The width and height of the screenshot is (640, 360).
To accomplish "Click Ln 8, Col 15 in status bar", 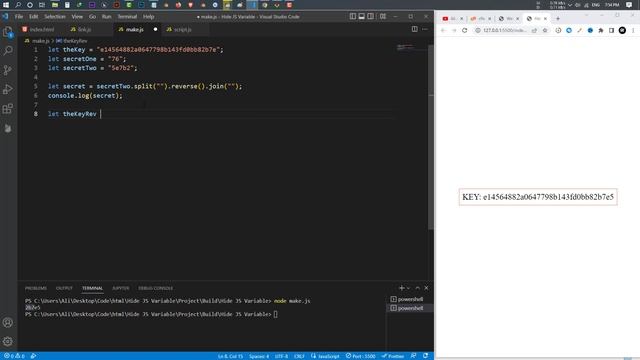I will click(x=230, y=356).
